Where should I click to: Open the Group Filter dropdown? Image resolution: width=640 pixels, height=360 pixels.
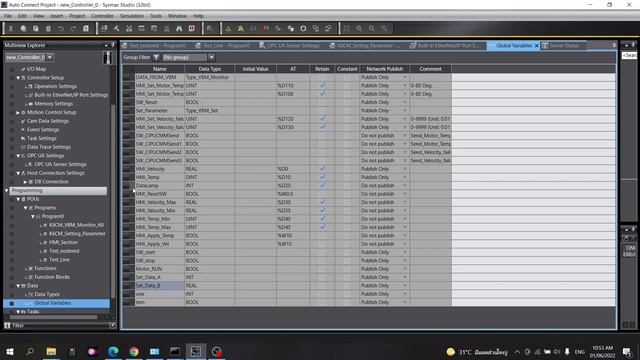coord(211,57)
